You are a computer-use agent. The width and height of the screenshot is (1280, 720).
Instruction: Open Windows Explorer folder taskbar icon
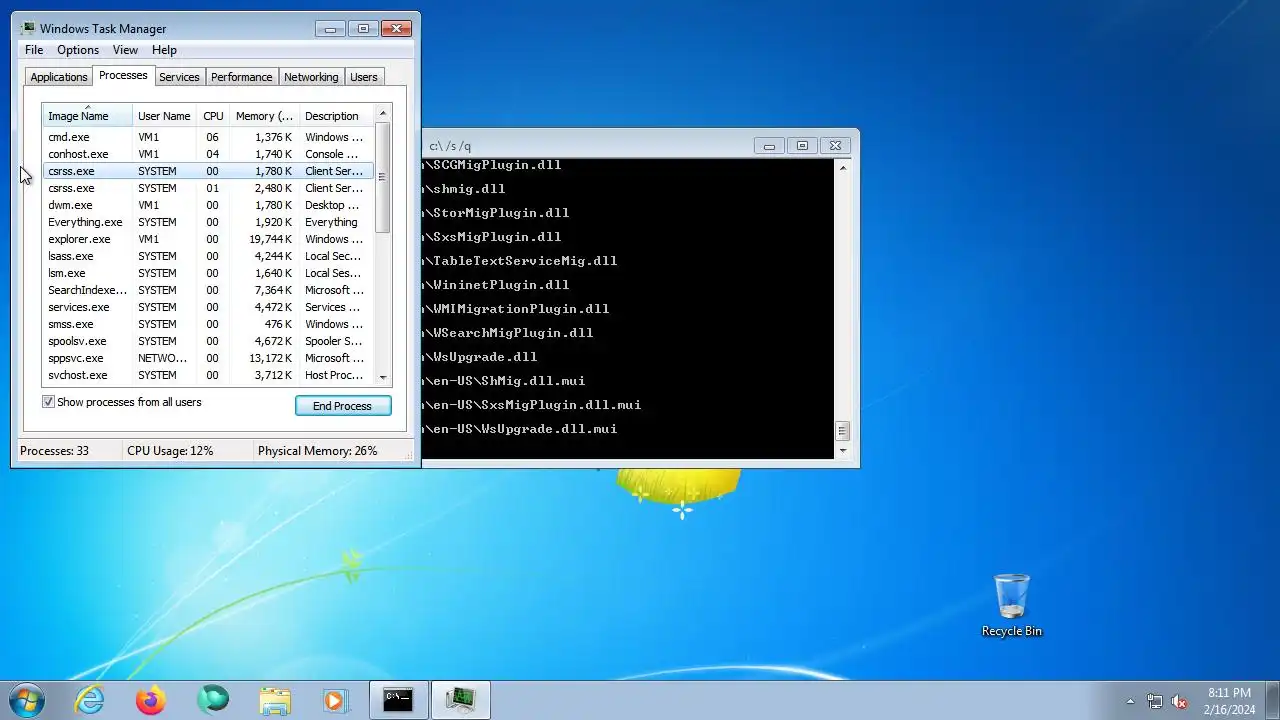[275, 700]
